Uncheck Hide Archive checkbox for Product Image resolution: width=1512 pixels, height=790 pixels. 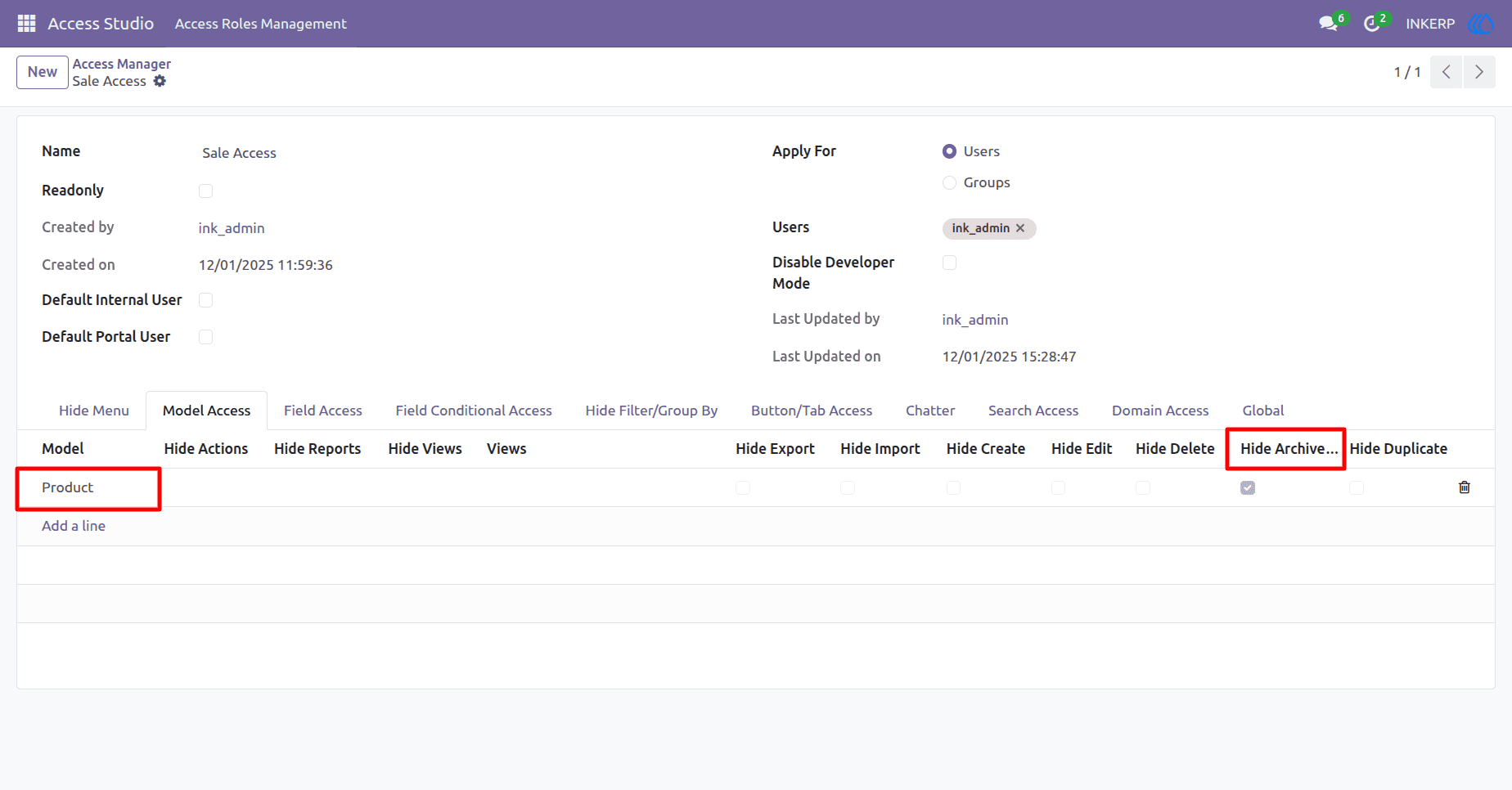point(1248,487)
